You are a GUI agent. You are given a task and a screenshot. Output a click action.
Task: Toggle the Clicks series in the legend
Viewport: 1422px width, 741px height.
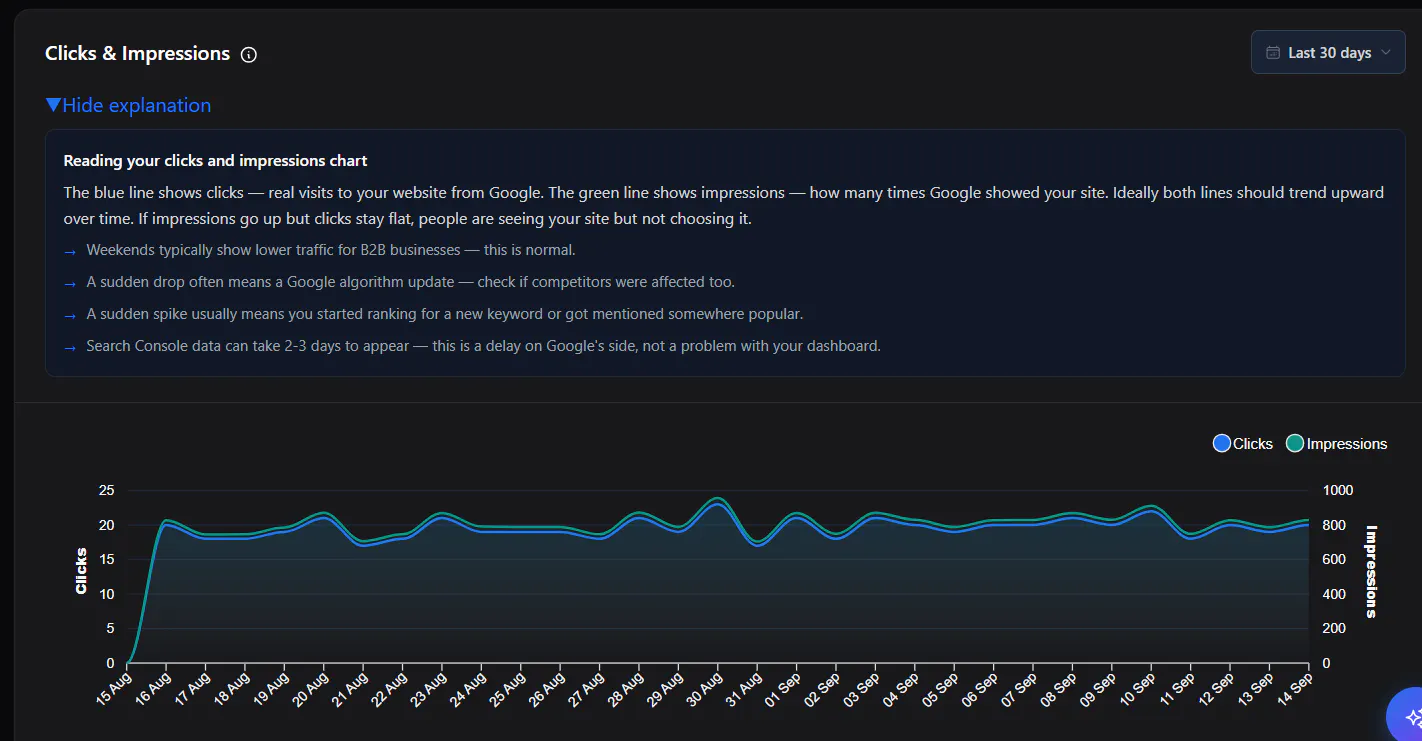pos(1243,444)
